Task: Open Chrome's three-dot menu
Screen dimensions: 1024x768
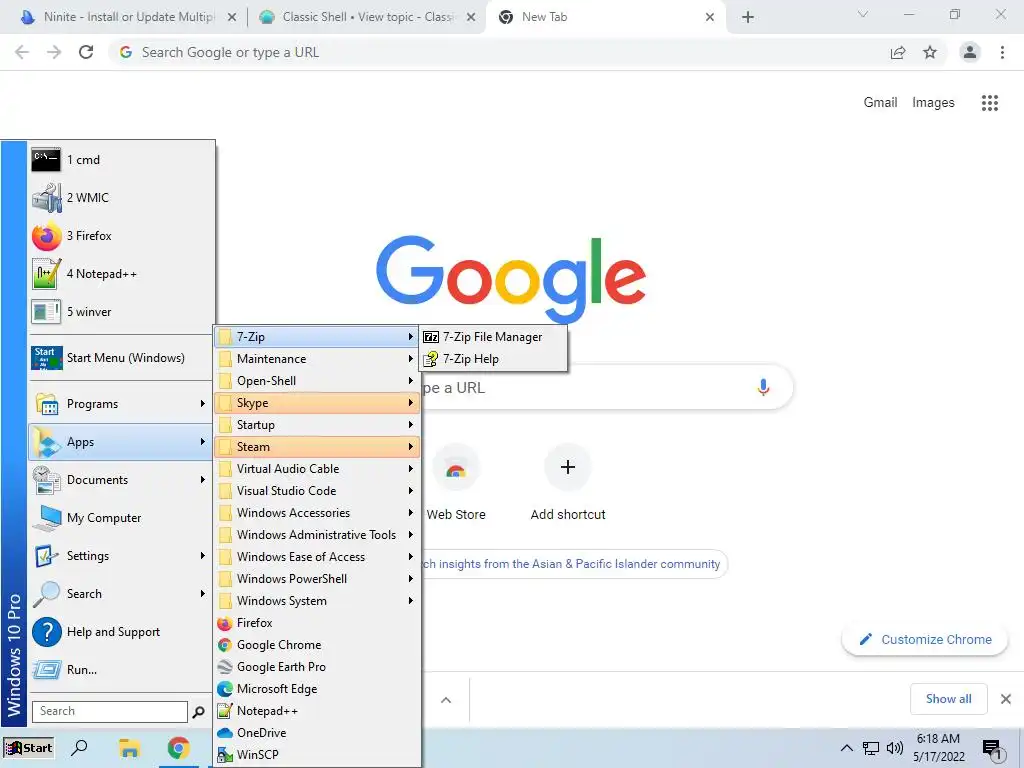Action: tap(1002, 52)
